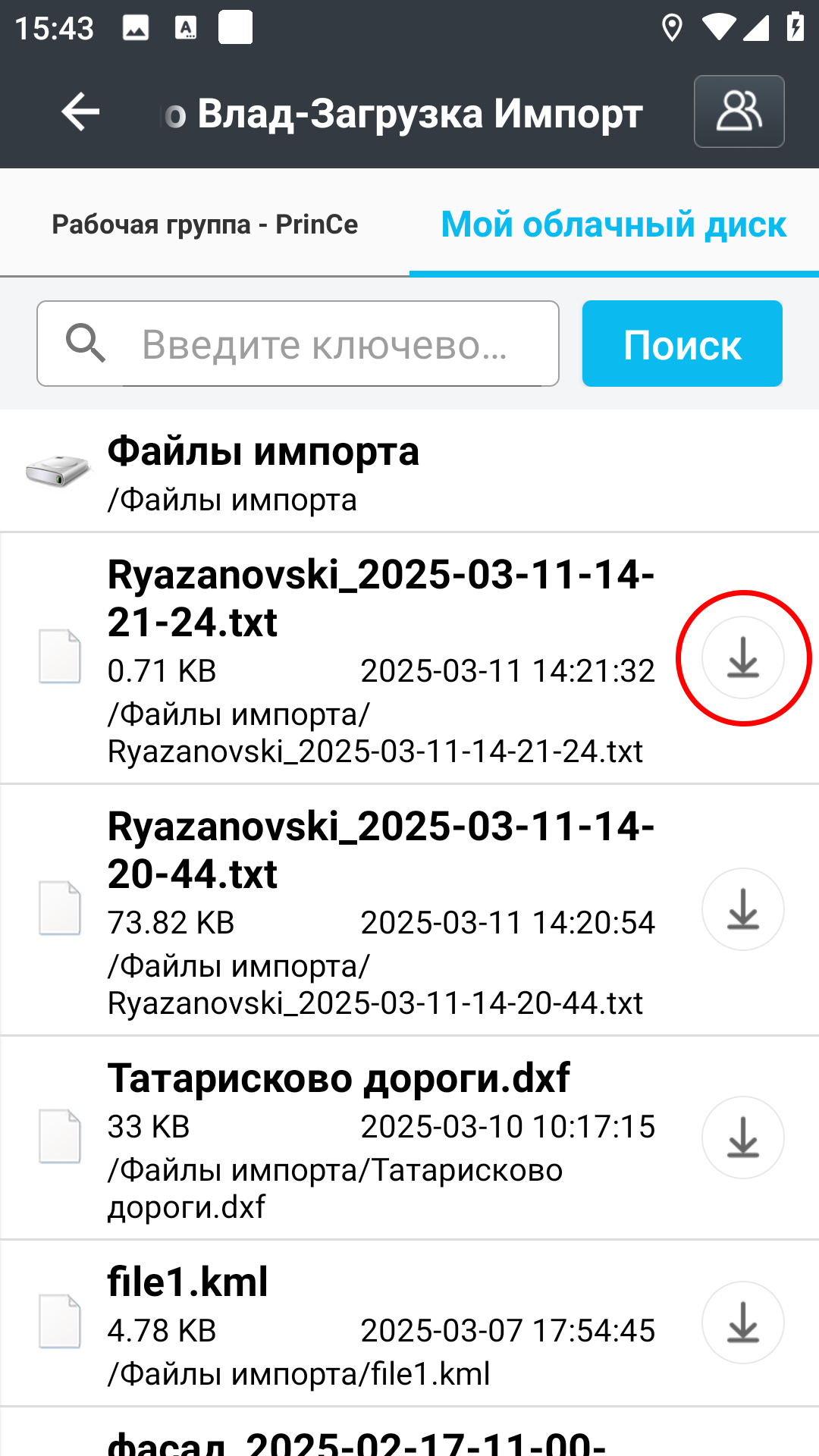Tap the back arrow in header
Image resolution: width=819 pixels, height=1456 pixels.
coord(80,112)
